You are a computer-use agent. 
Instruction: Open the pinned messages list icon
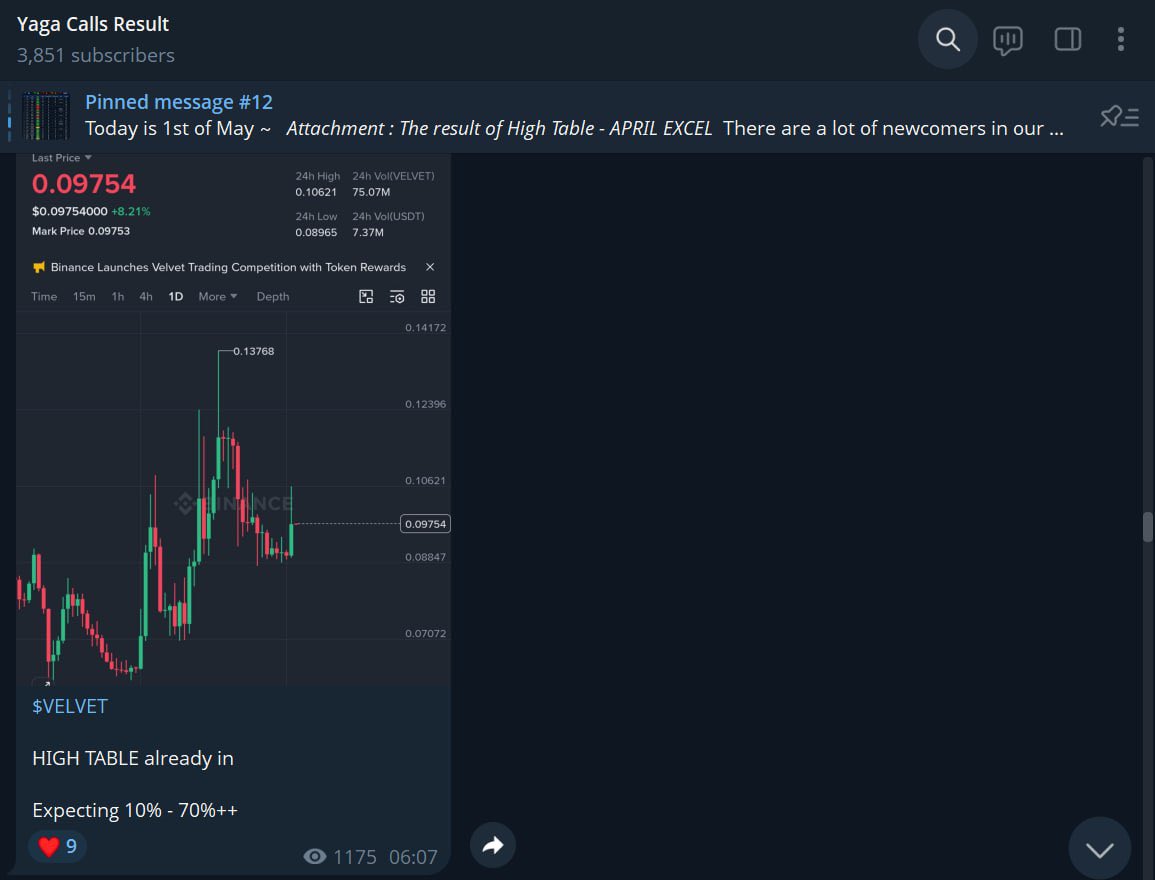[1120, 116]
